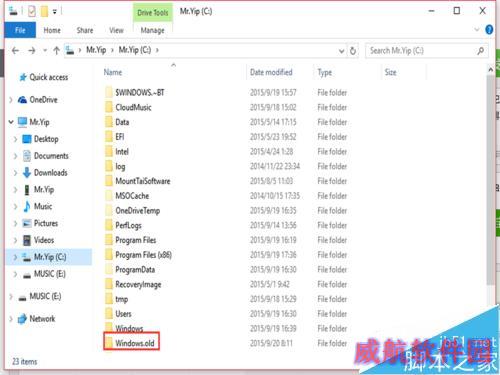
Task: Click the ProgramData folder icon
Action: point(109,270)
